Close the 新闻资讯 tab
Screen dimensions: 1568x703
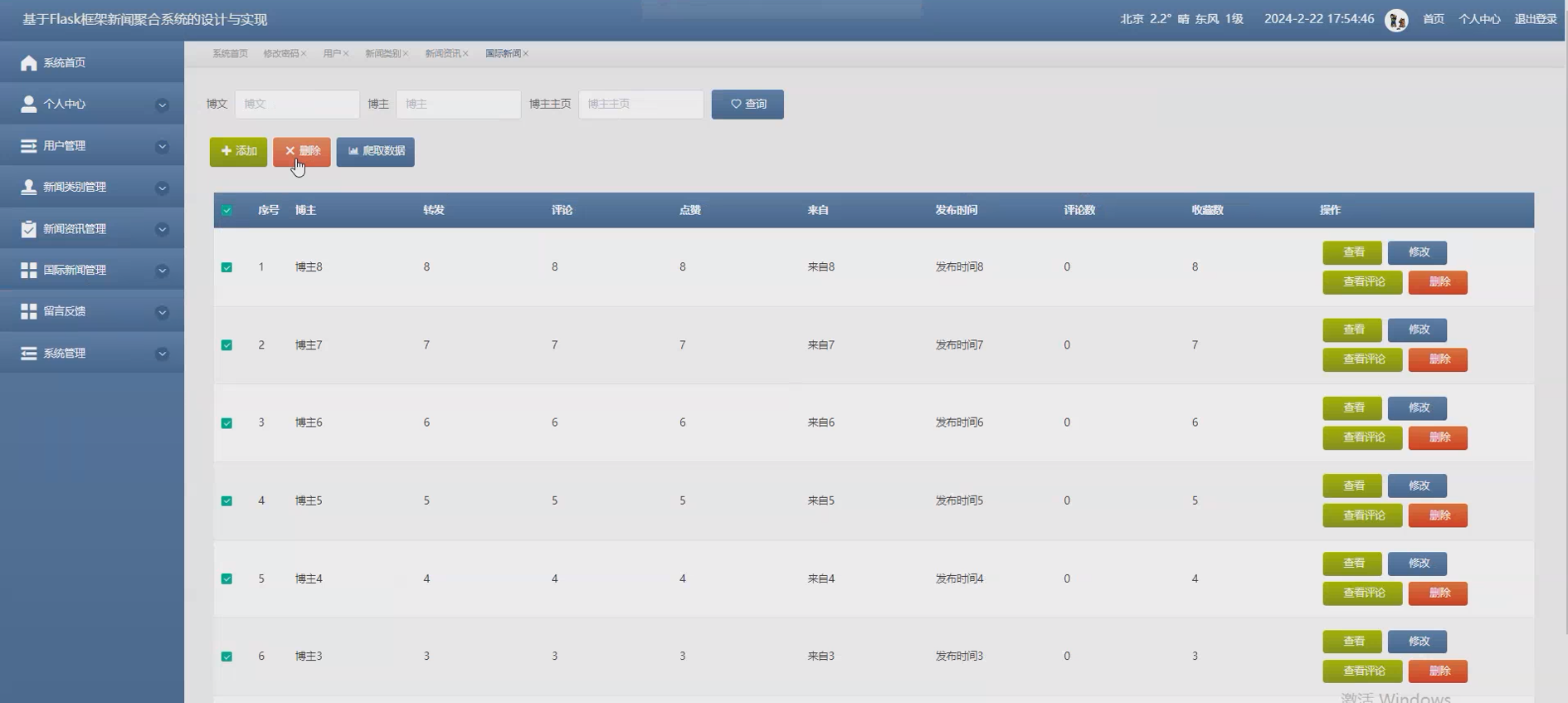(x=465, y=54)
